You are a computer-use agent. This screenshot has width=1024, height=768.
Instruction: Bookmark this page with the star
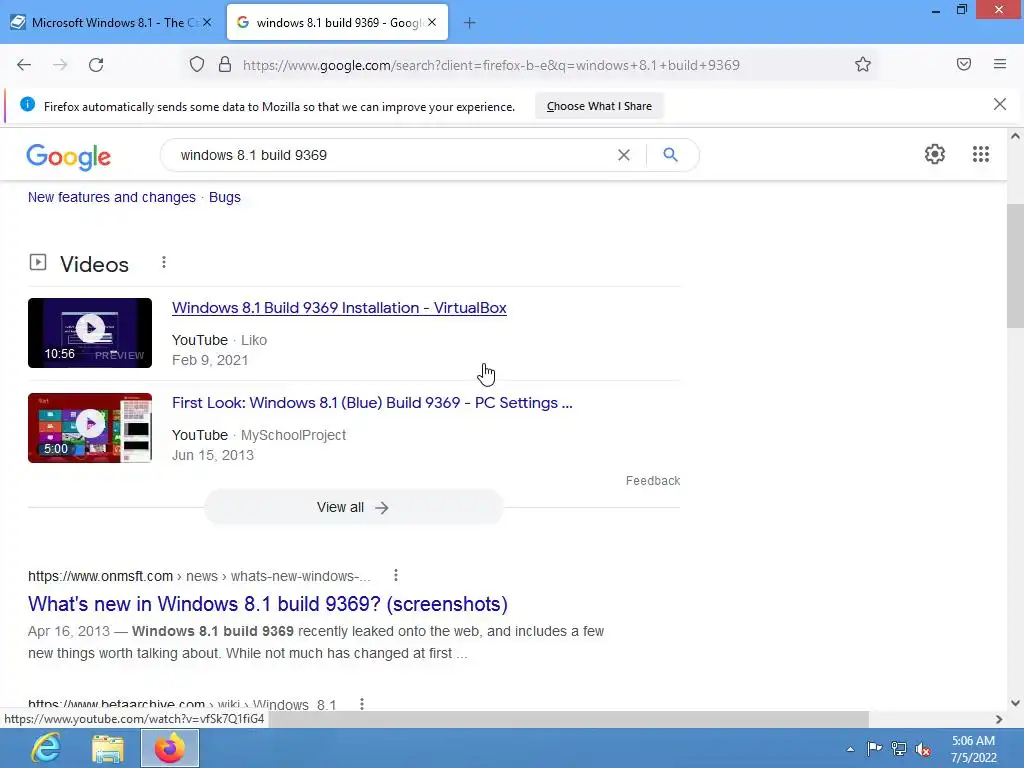click(x=863, y=65)
